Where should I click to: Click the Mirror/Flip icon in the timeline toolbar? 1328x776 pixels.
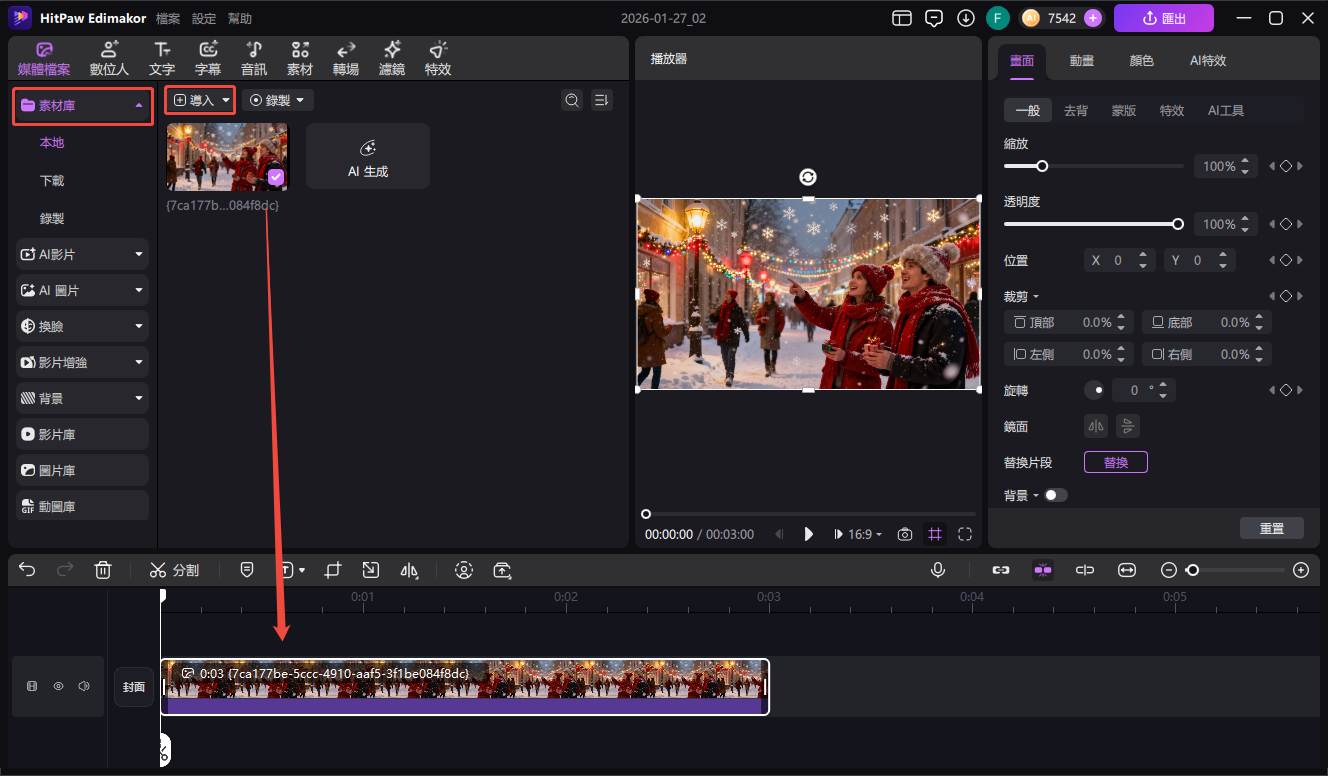click(409, 569)
